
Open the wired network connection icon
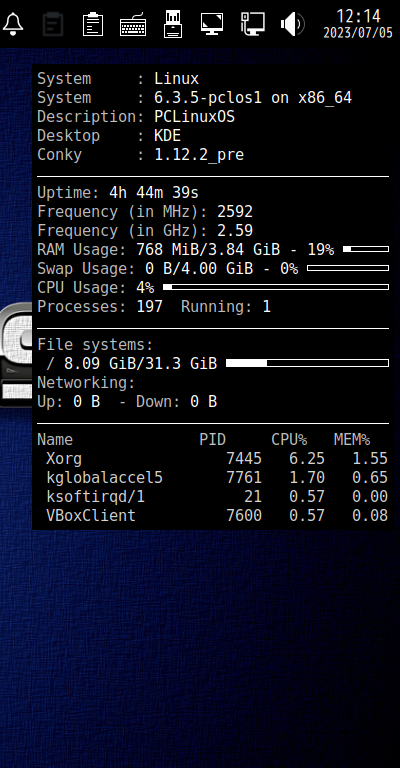coord(253,24)
